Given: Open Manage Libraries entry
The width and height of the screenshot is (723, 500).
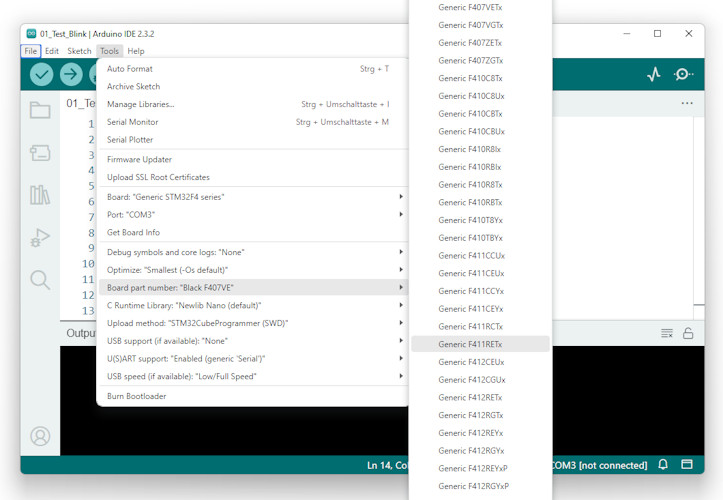Looking at the screenshot, I should 252,104.
